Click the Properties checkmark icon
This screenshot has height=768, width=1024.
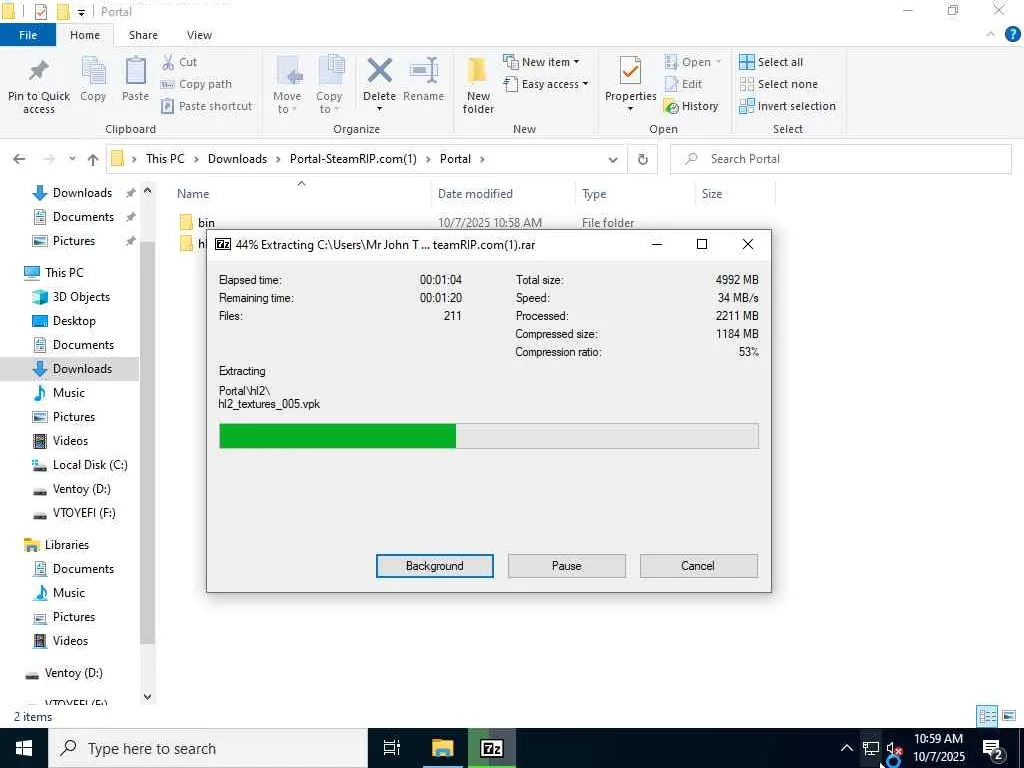(630, 71)
